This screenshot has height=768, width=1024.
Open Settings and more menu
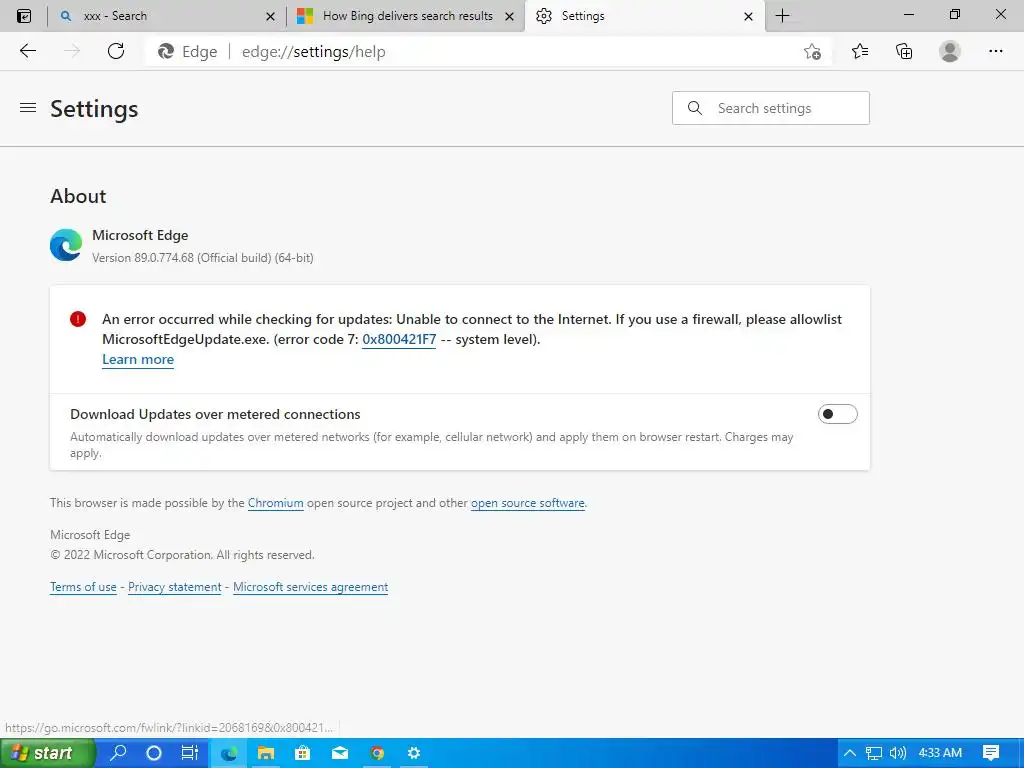pos(995,51)
